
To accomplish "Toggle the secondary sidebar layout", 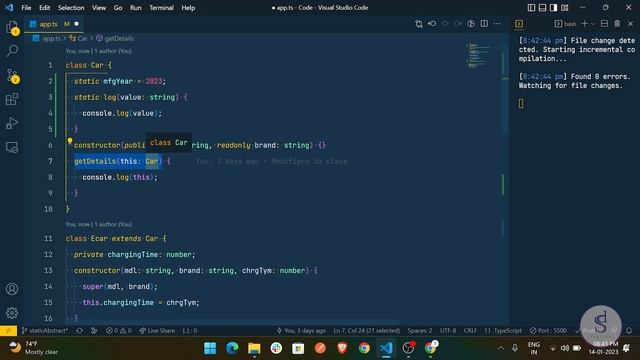I will (553, 8).
